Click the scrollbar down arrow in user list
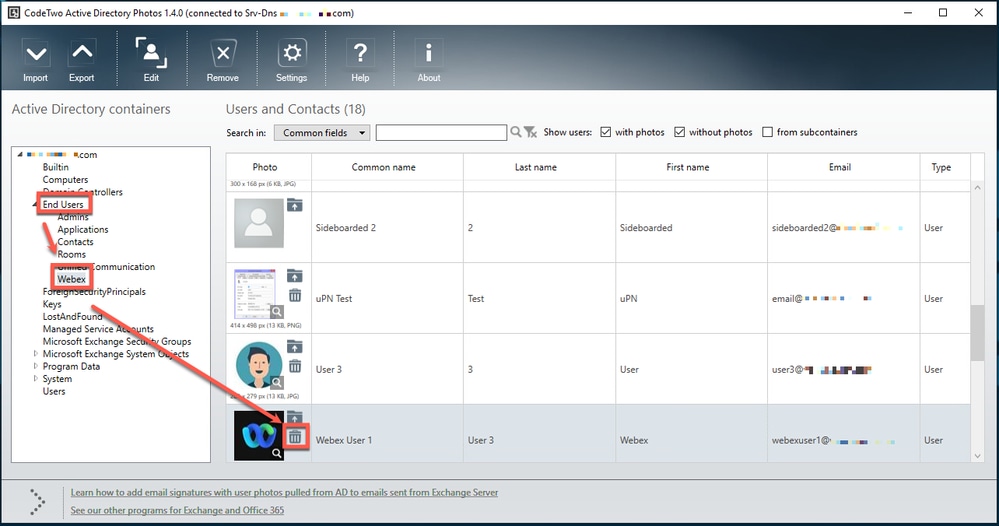The width and height of the screenshot is (999, 526). point(977,456)
